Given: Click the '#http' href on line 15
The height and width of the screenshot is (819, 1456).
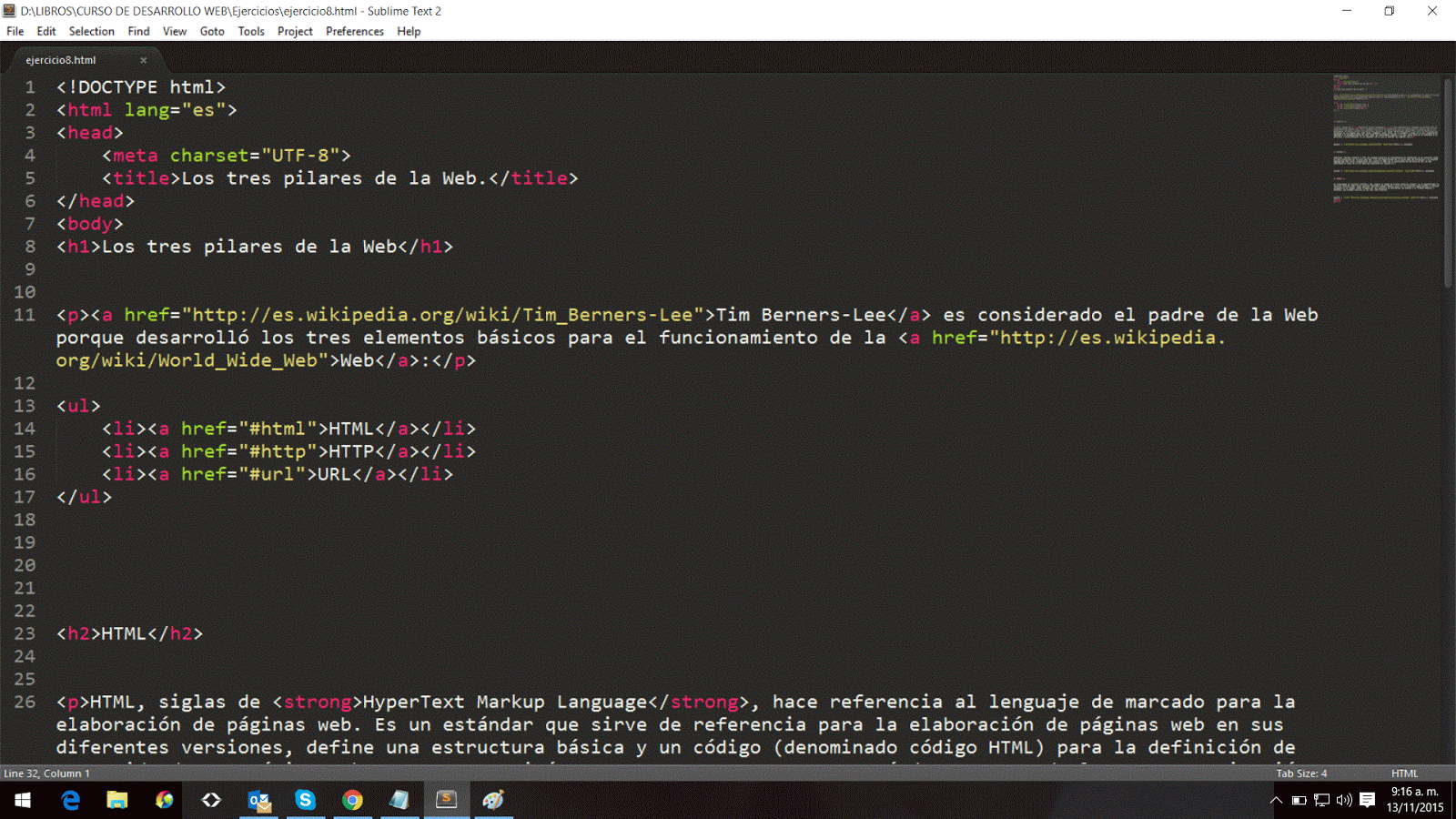Looking at the screenshot, I should click(278, 451).
